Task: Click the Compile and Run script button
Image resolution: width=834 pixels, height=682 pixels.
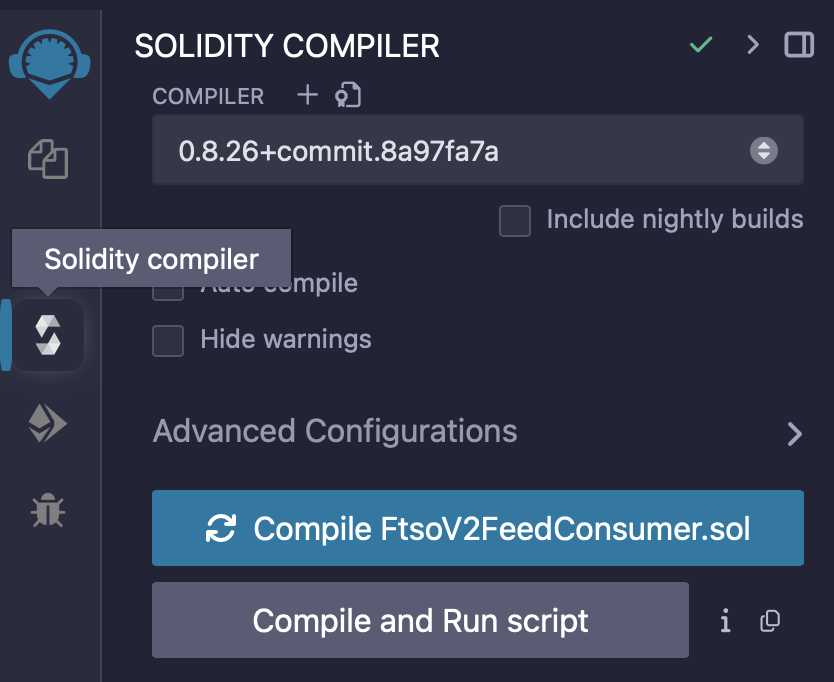Action: (420, 621)
